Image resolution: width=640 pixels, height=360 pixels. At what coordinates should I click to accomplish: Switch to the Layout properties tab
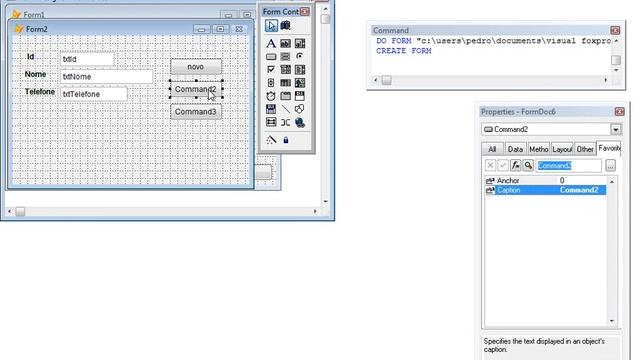(562, 149)
